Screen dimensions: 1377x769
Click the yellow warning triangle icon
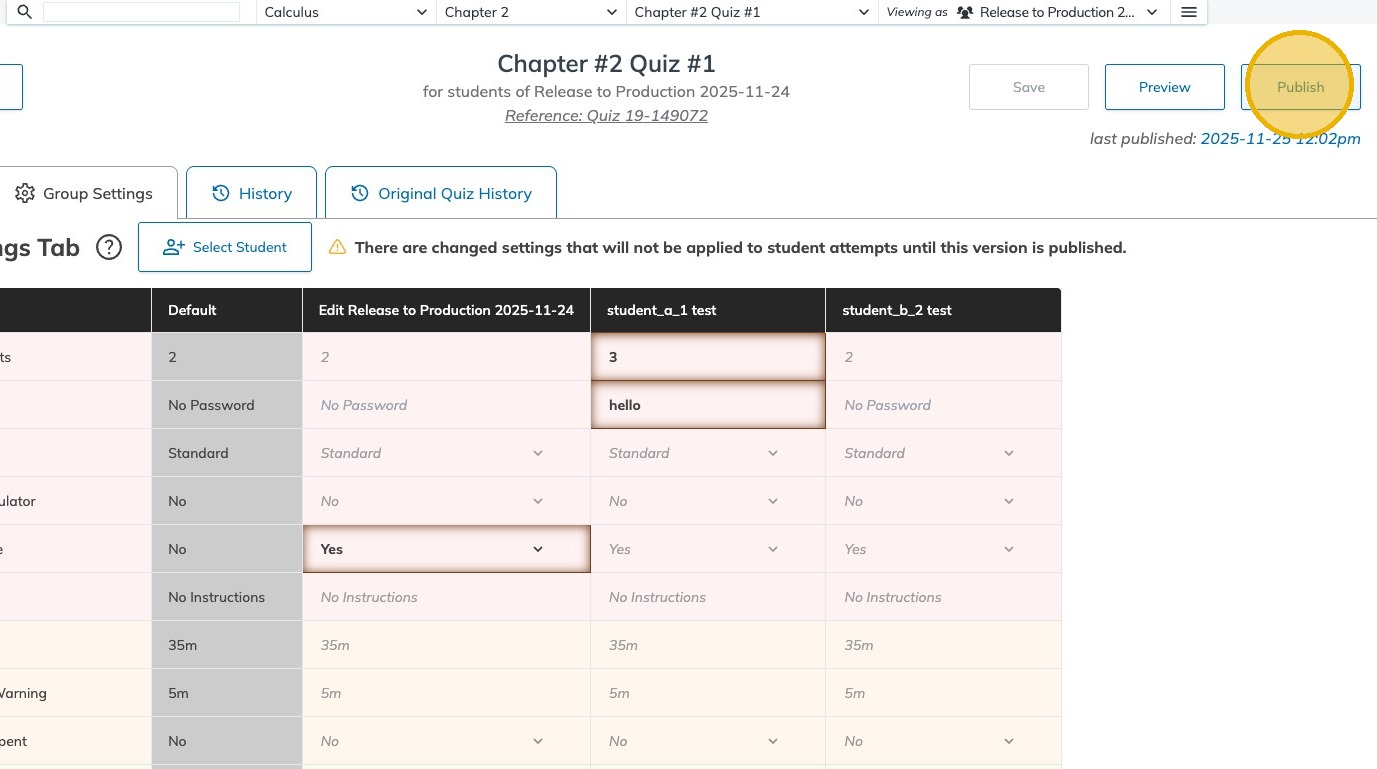pyautogui.click(x=337, y=247)
